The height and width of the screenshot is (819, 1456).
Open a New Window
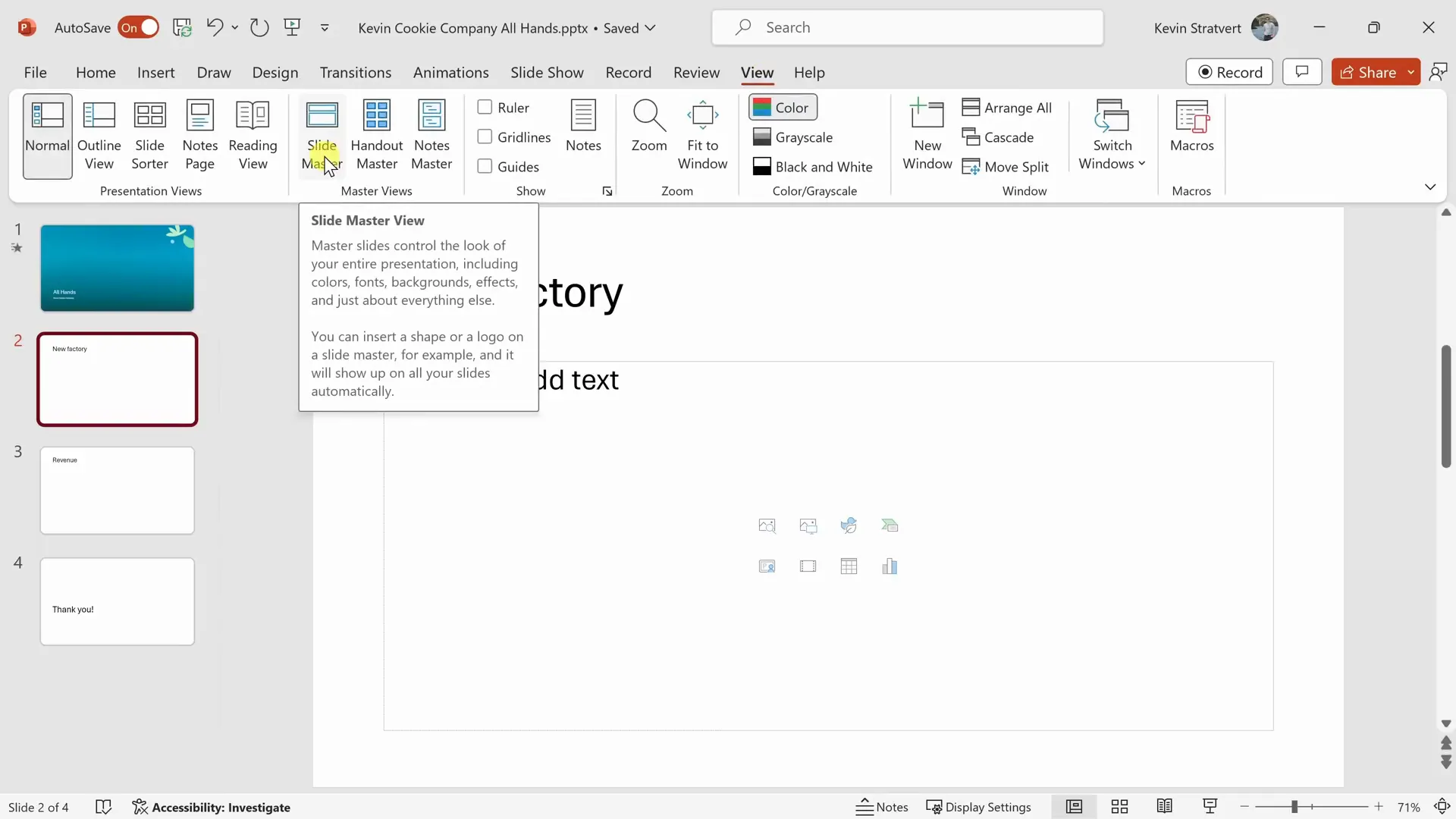927,136
